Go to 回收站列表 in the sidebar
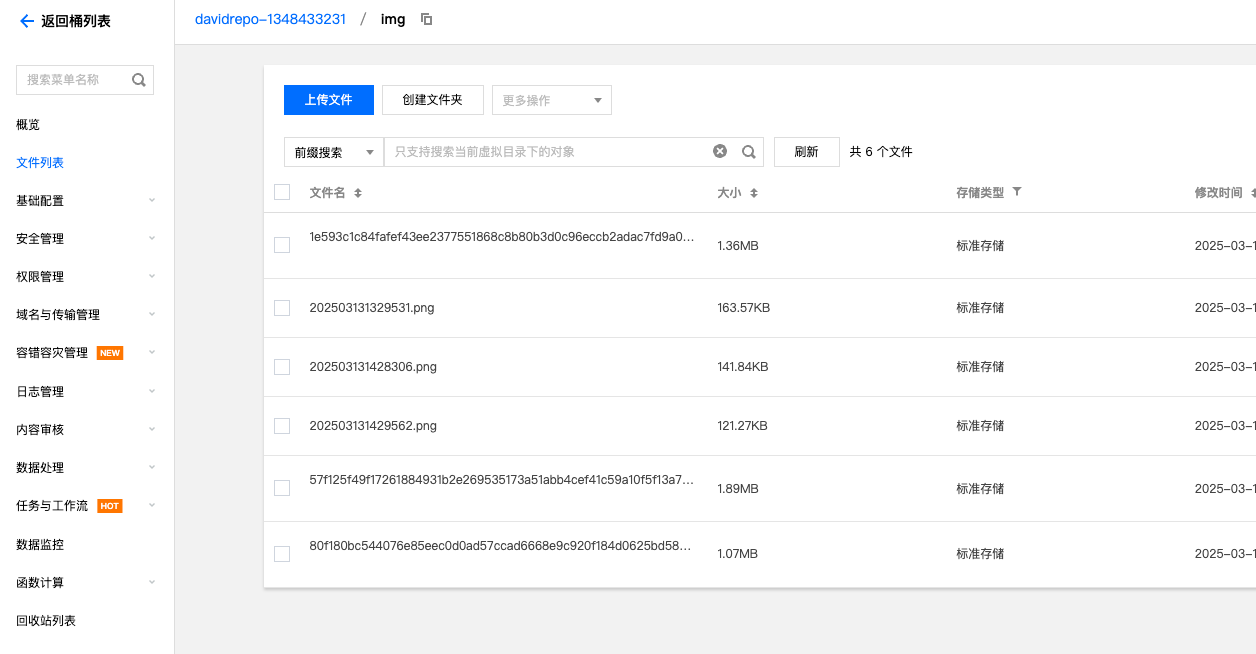The image size is (1256, 654). pyautogui.click(x=46, y=621)
